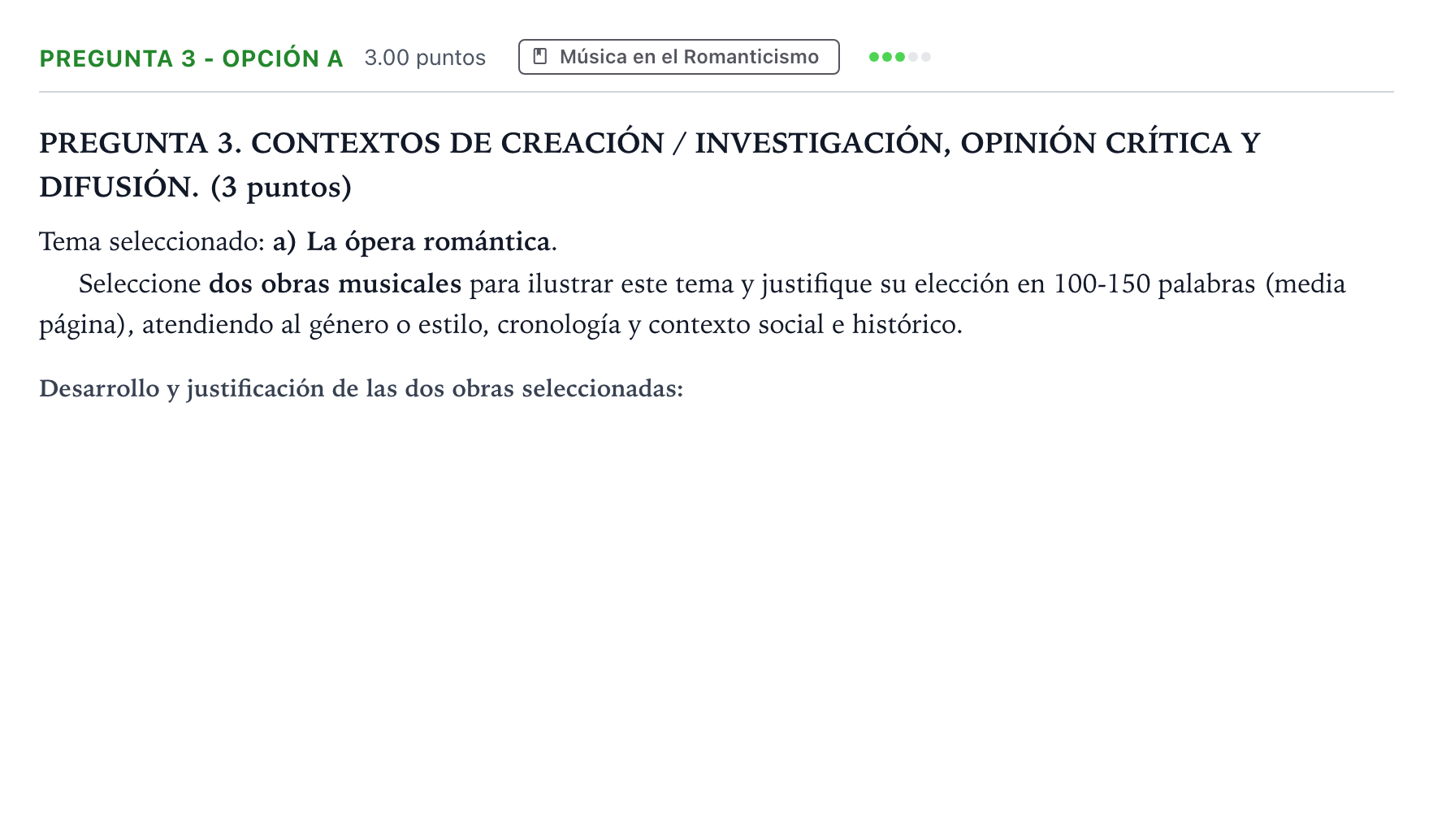Image resolution: width=1433 pixels, height=840 pixels.
Task: Click the PREGUNTA 3 - OPCIÓN A header
Action: (192, 58)
